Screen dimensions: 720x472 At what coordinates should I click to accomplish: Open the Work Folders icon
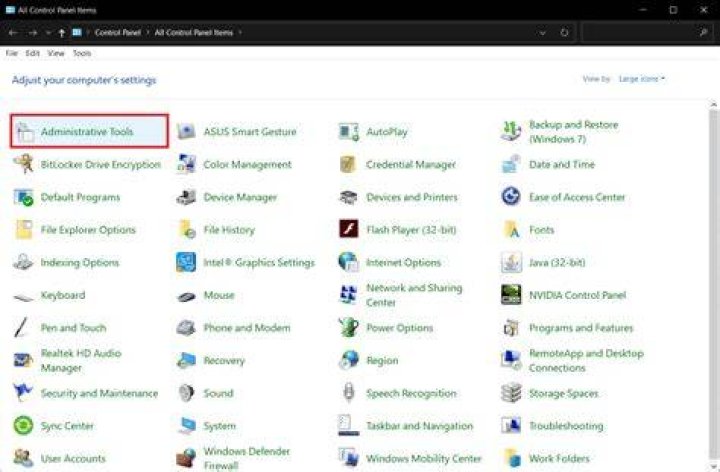511,458
